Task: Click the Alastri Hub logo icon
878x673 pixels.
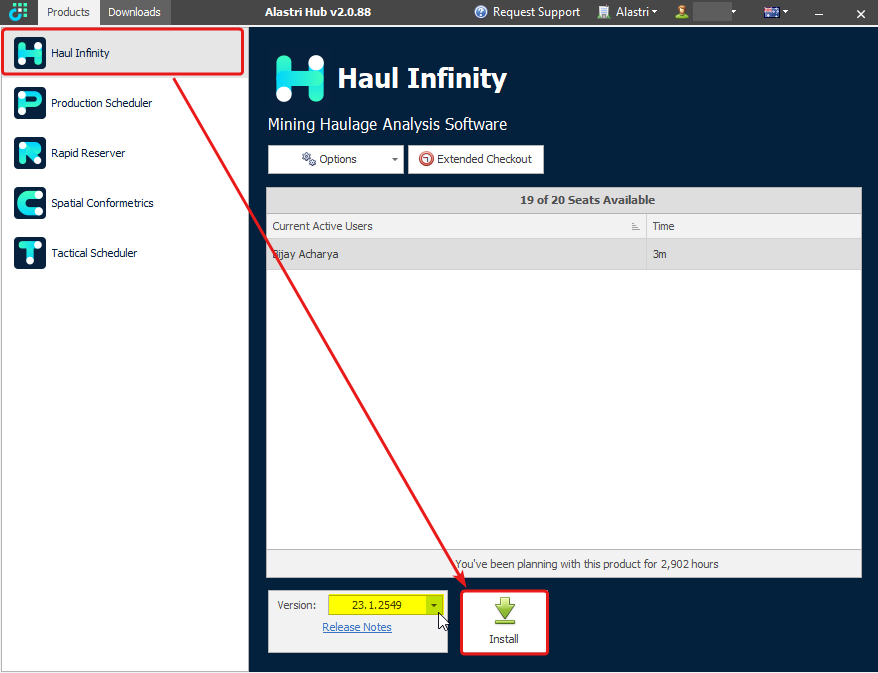Action: pyautogui.click(x=18, y=12)
